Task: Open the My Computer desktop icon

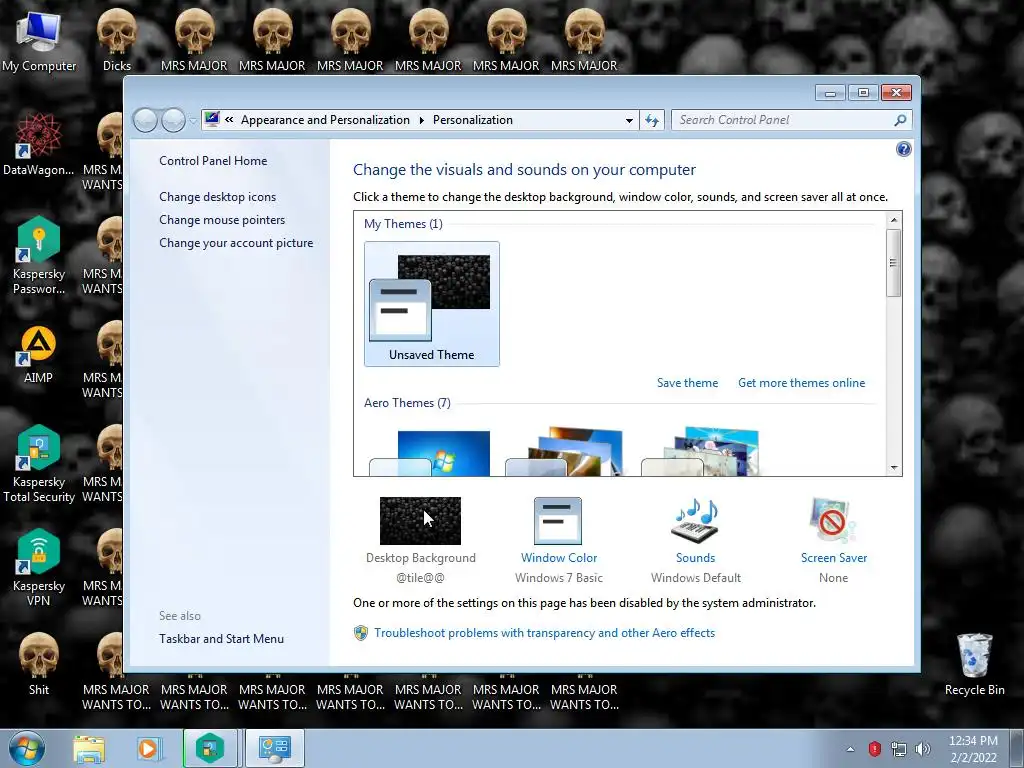Action: point(39,40)
